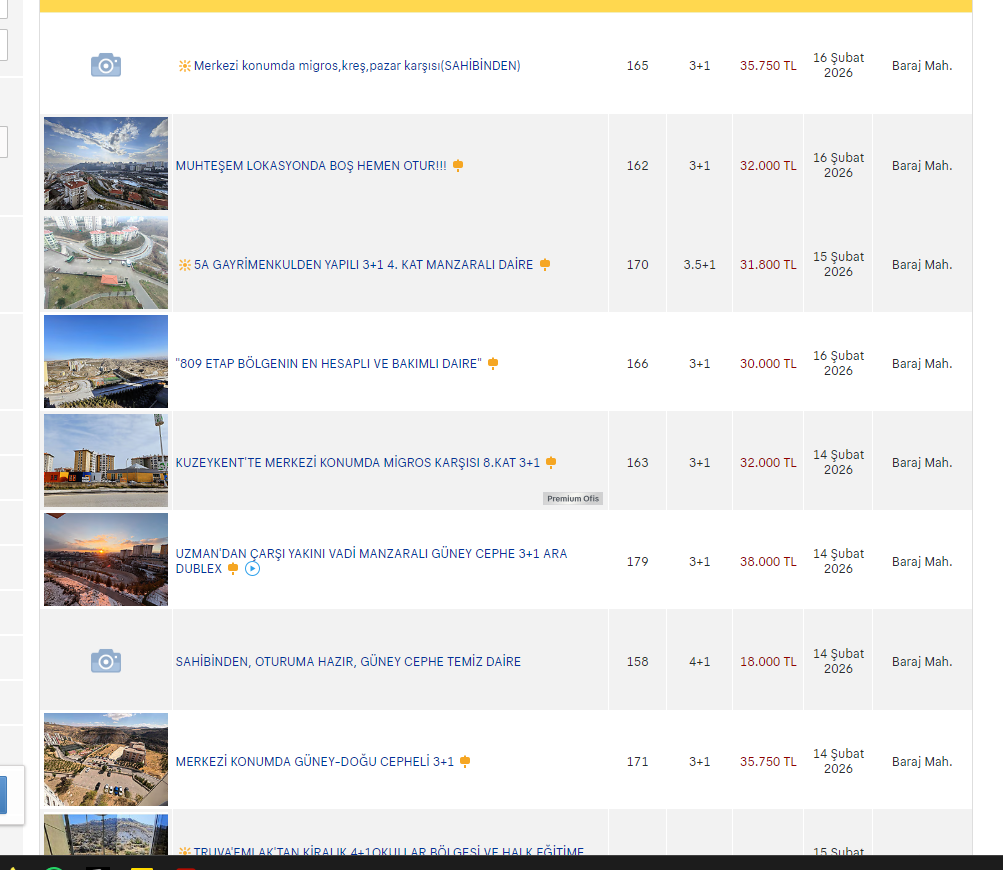1003x870 pixels.
Task: Click the orange pin icon after 5A GAYRİMENKULDEN YAPILI listing
Action: coord(545,265)
